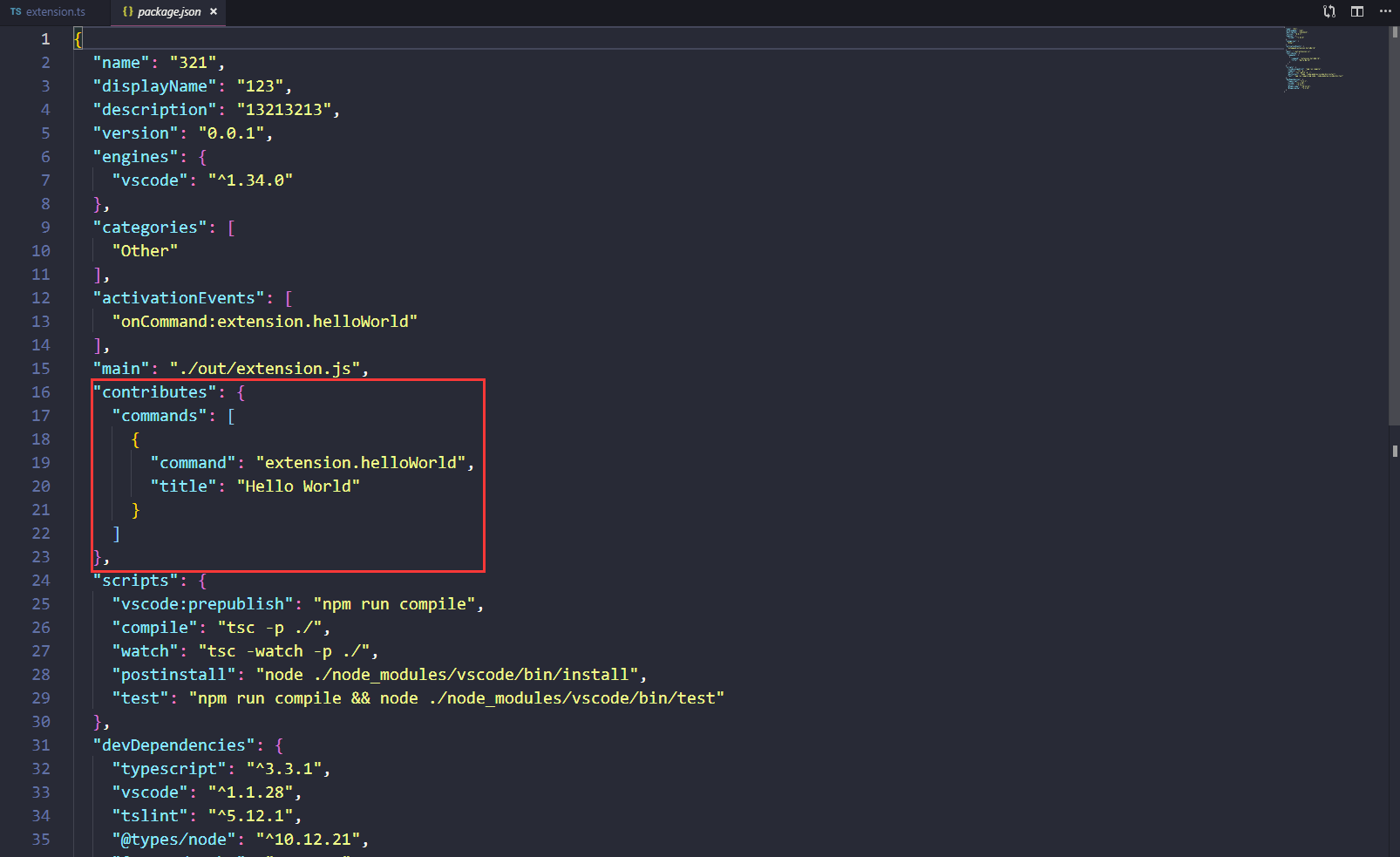Click the "Hello World" title string
The width and height of the screenshot is (1400, 857).
[297, 486]
